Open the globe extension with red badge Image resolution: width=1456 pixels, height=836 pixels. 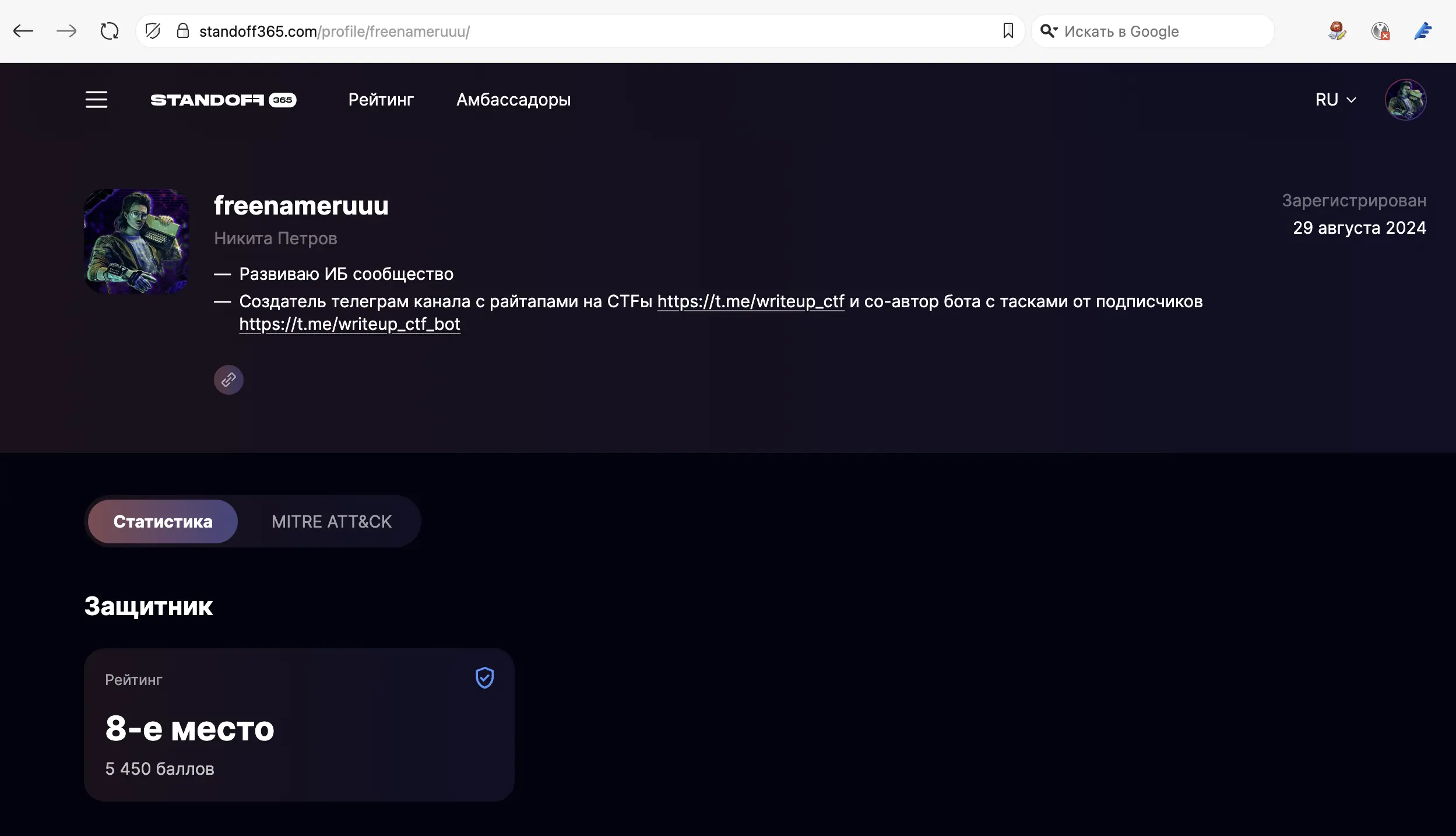click(x=1380, y=31)
